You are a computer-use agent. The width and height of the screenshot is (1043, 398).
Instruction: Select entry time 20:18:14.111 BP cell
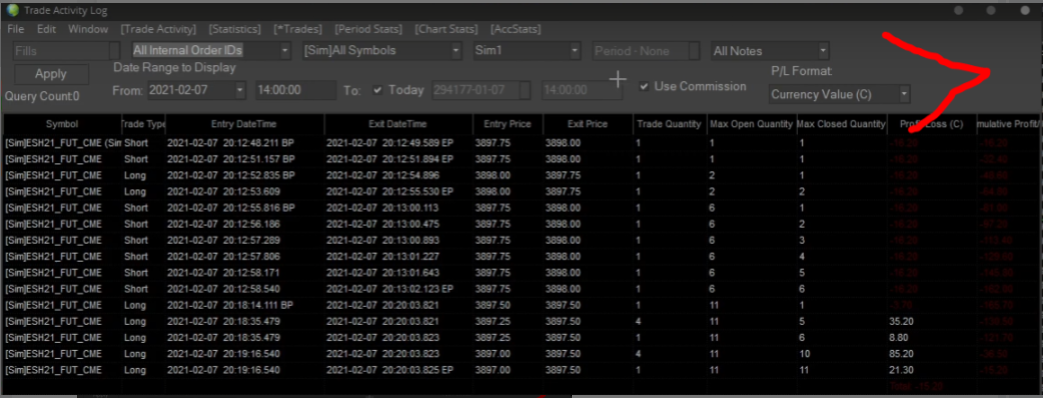[244, 305]
